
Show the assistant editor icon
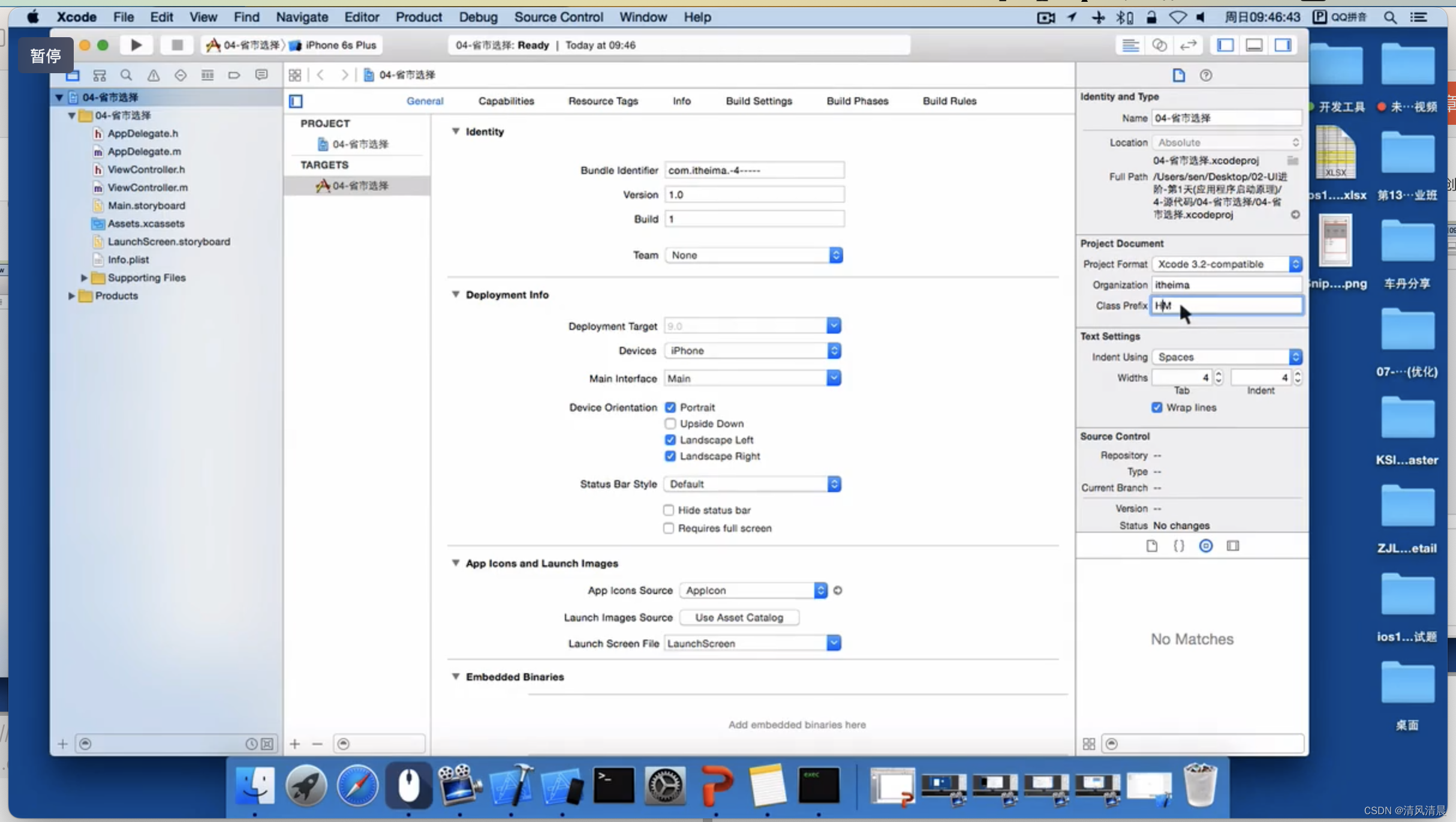(1159, 45)
